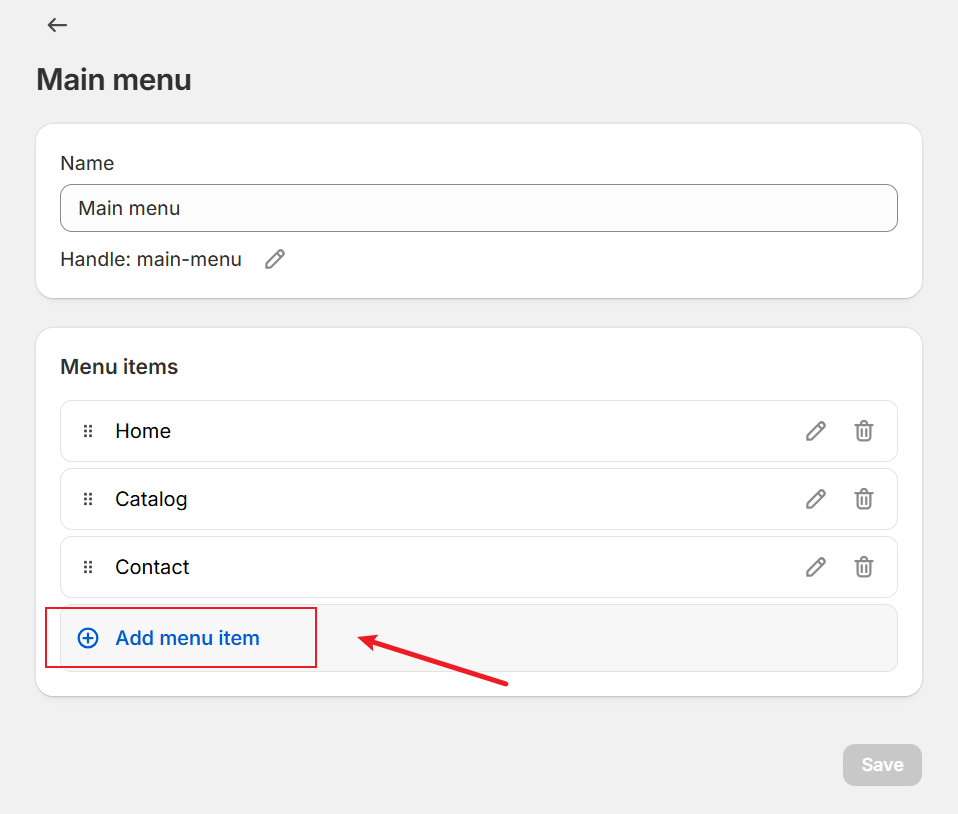Select the Home menu item row
Image resolution: width=958 pixels, height=814 pixels.
click(x=479, y=431)
